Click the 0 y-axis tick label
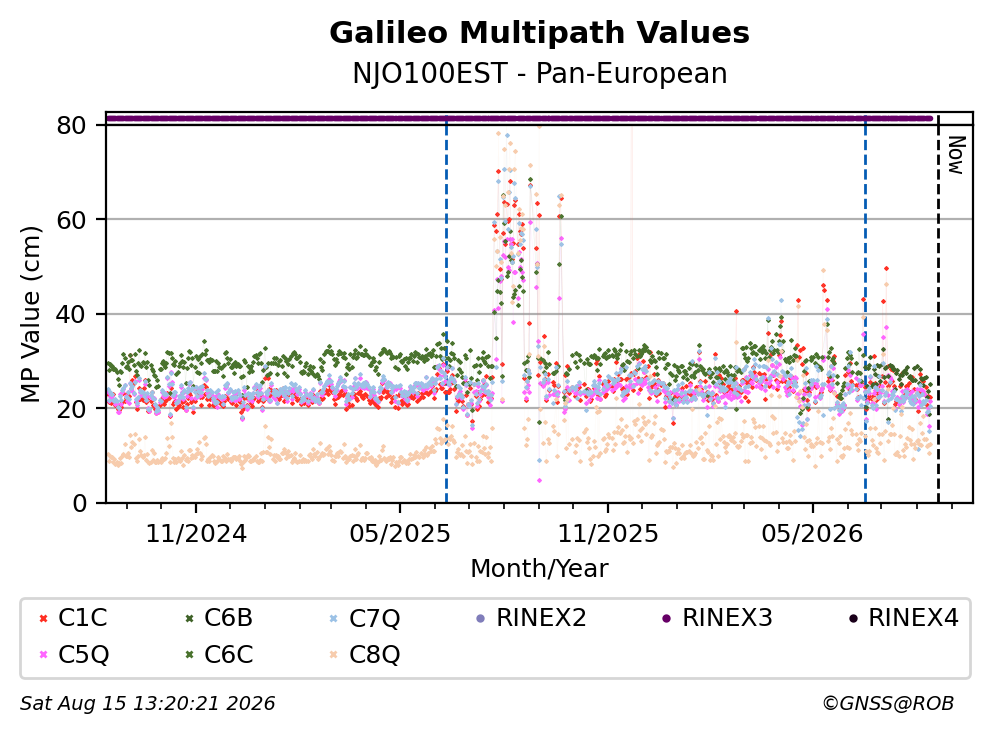The width and height of the screenshot is (992, 734). [80, 504]
